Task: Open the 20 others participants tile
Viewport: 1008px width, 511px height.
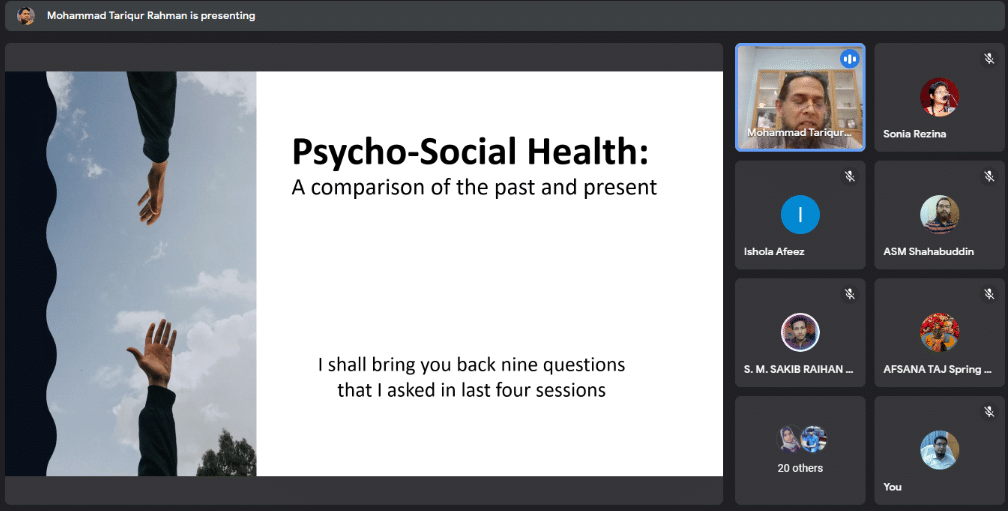Action: [800, 450]
